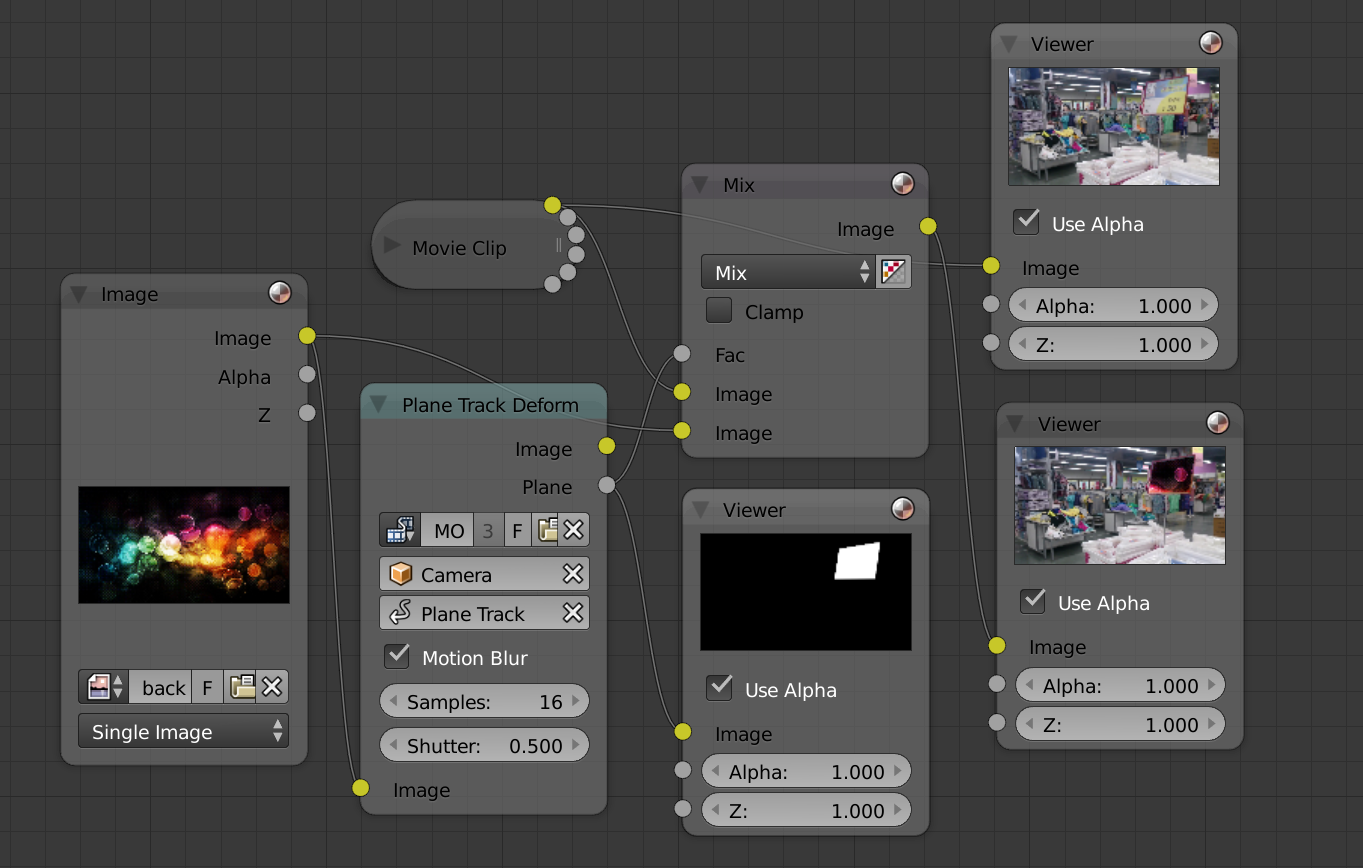
Task: Open the clip file in Plane Track Deform
Action: point(545,530)
